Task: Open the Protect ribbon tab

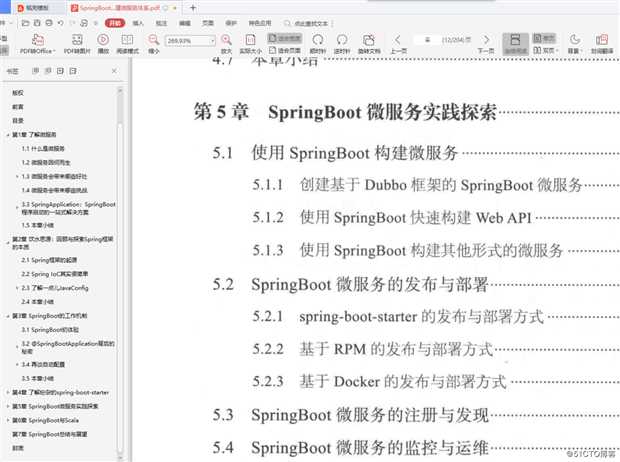Action: pyautogui.click(x=231, y=23)
